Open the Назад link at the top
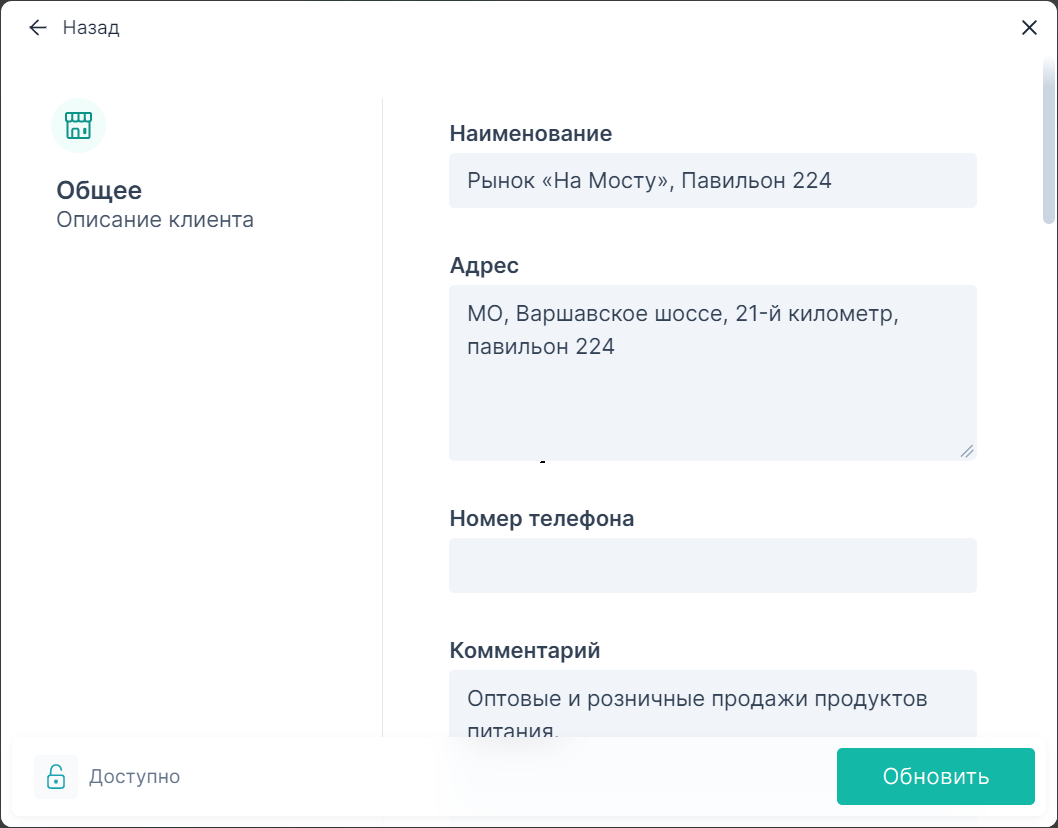 tap(91, 27)
